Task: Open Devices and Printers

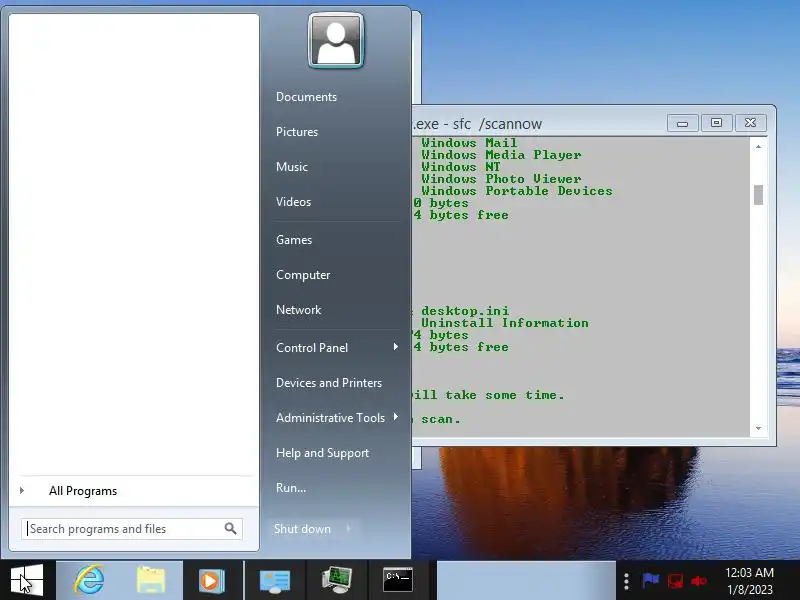Action: 329,383
